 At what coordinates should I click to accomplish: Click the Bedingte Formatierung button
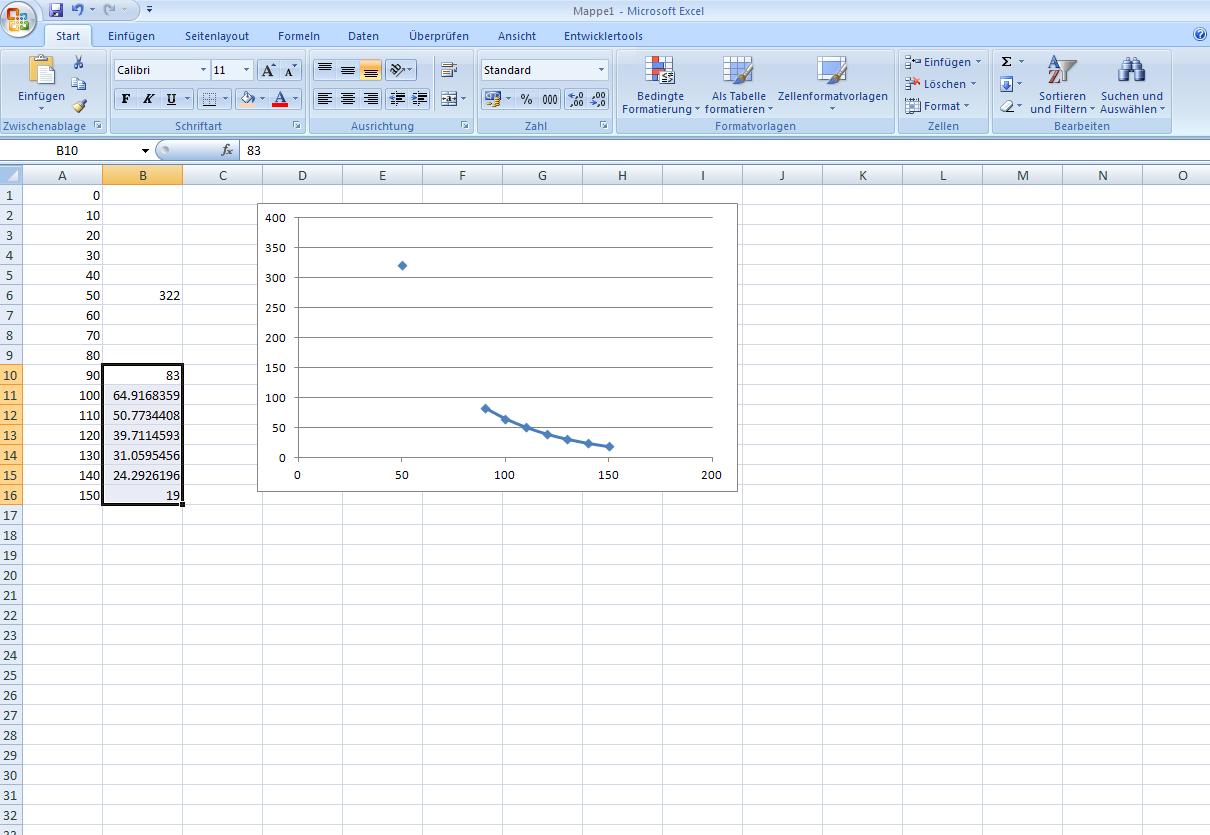pos(660,86)
